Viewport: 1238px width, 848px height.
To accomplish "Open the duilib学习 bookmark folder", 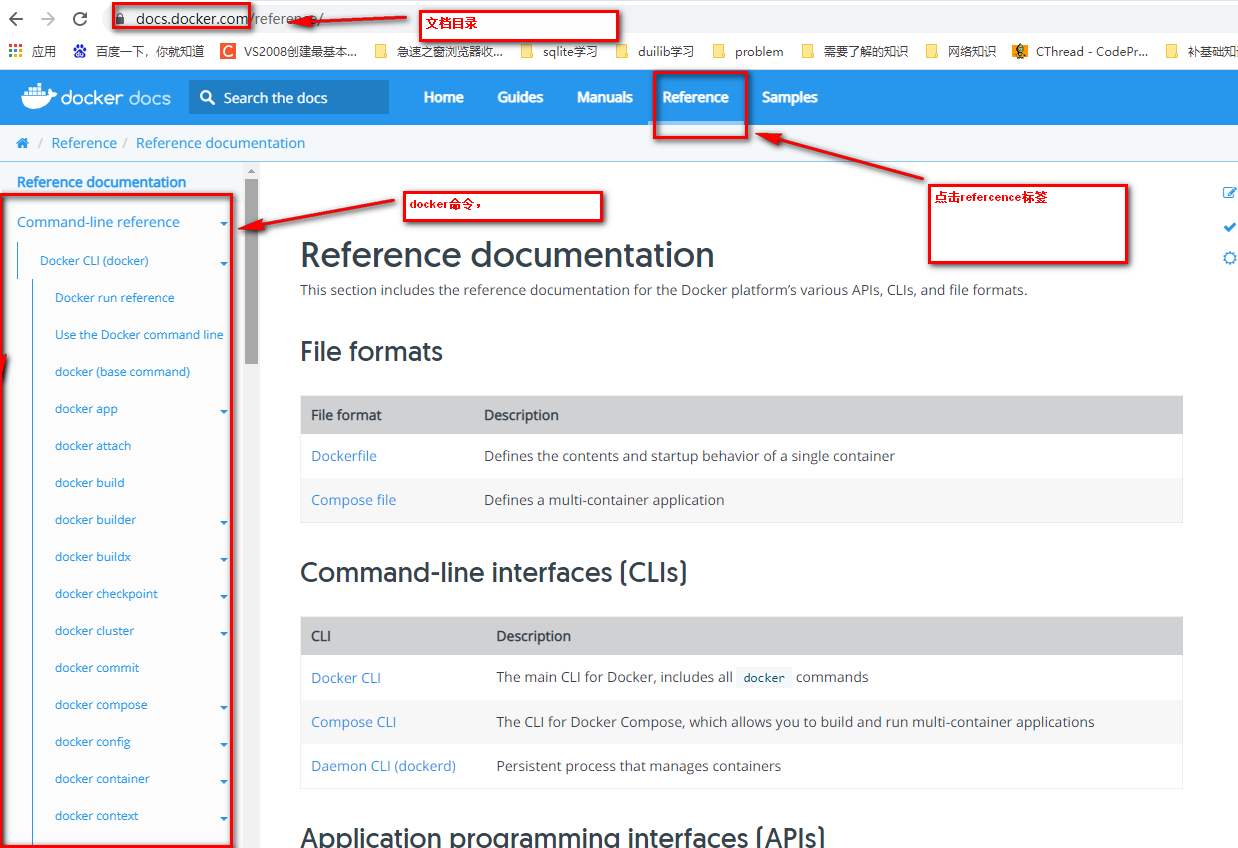I will [x=654, y=51].
